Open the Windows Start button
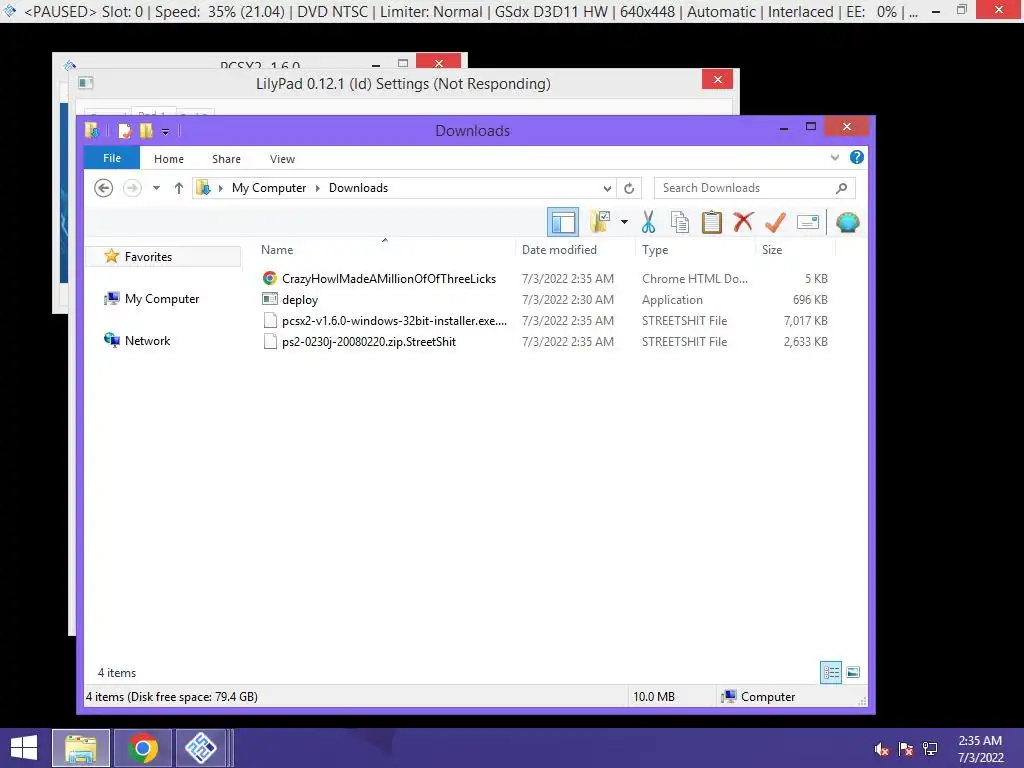The width and height of the screenshot is (1024, 768). [x=24, y=748]
